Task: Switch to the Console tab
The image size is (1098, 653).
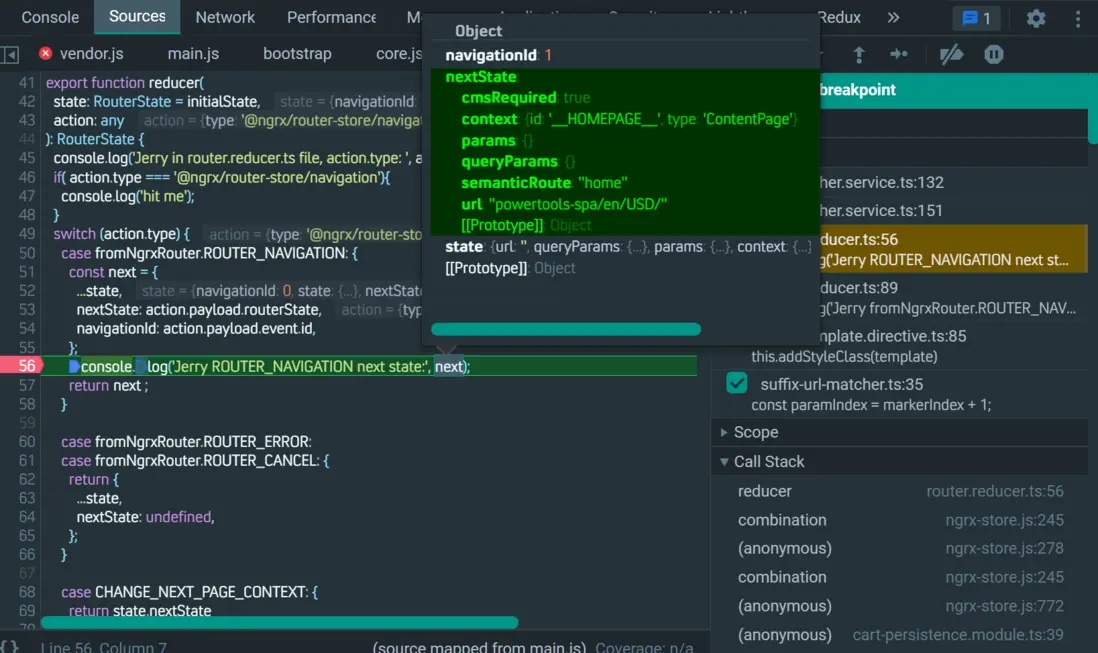Action: [50, 17]
